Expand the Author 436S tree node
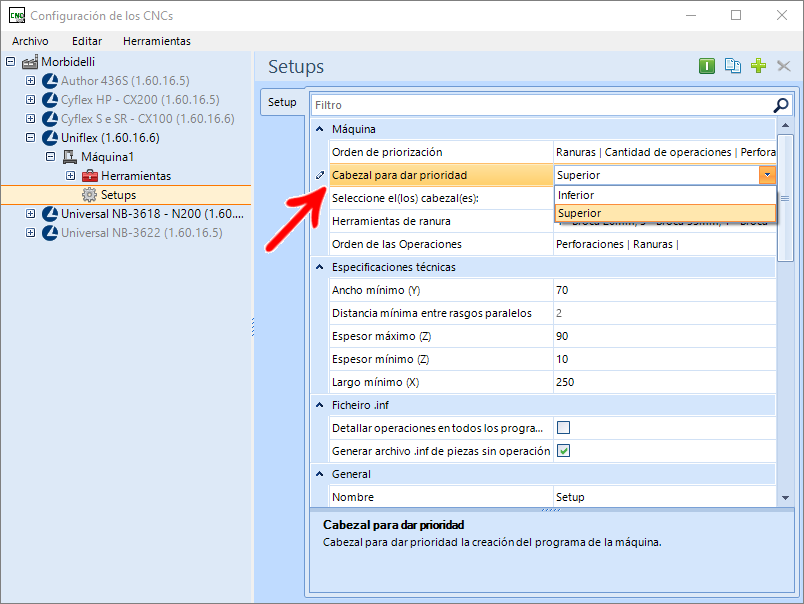This screenshot has height=604, width=804. (x=30, y=81)
